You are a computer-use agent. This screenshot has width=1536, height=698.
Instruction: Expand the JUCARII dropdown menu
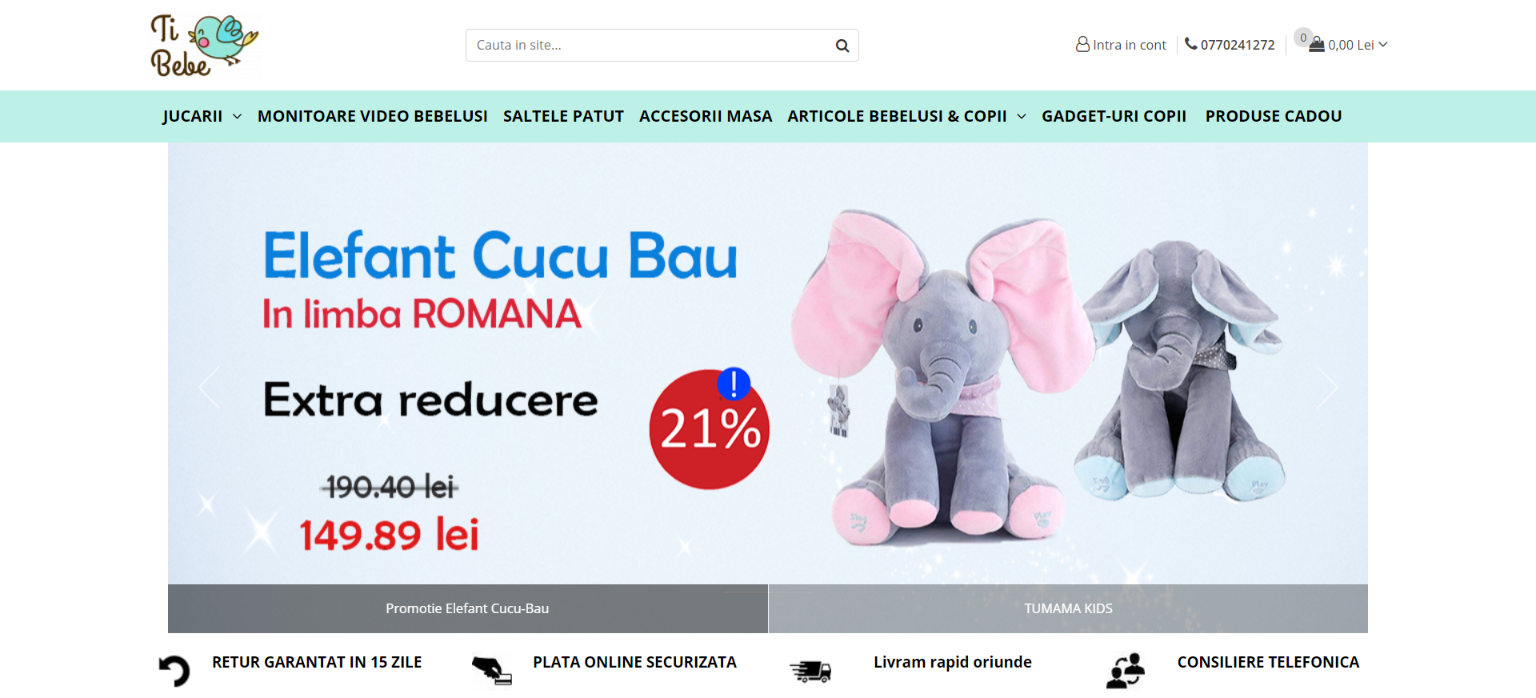pyautogui.click(x=237, y=117)
